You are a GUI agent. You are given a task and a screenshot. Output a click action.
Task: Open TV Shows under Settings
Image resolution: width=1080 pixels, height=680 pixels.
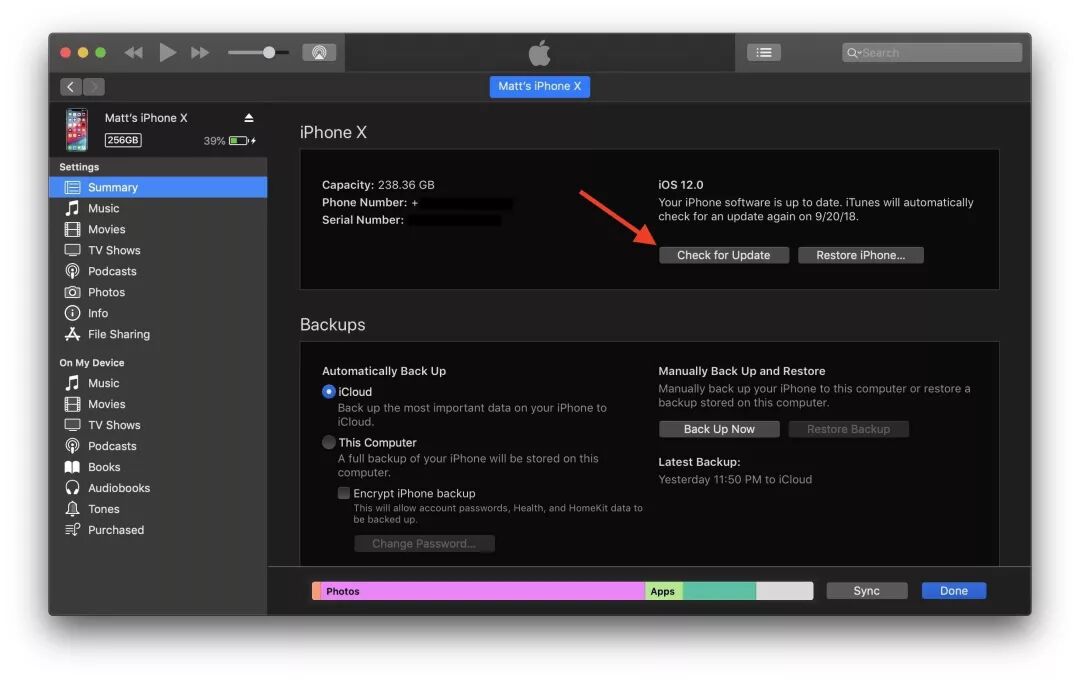tap(158, 250)
